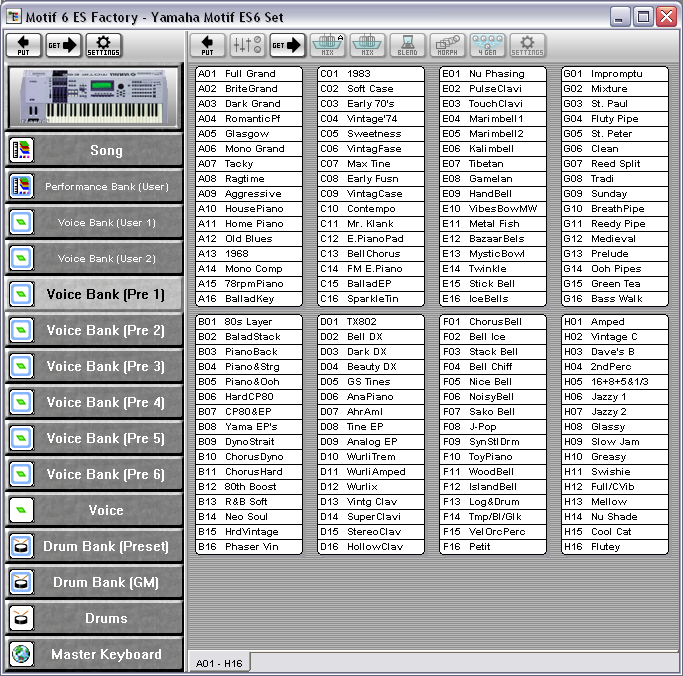
Task: Select voice D15 StereoClav
Action: tap(371, 532)
